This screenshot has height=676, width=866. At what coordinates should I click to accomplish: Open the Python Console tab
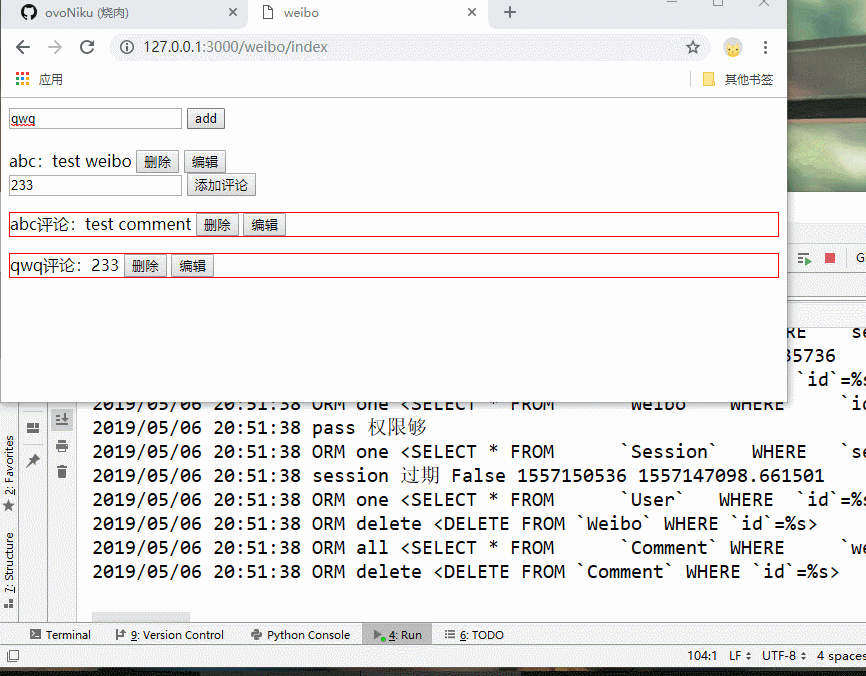(x=300, y=635)
